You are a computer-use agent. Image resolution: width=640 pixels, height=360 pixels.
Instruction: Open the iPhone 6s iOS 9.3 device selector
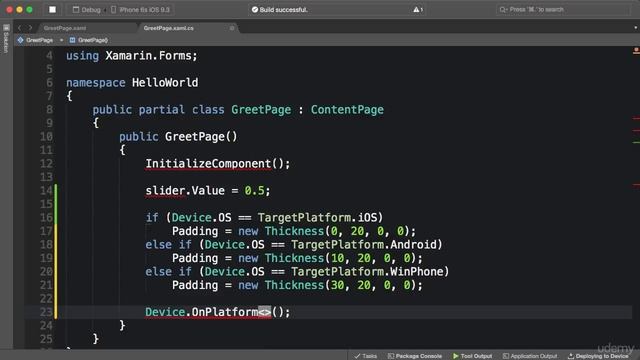[x=140, y=10]
